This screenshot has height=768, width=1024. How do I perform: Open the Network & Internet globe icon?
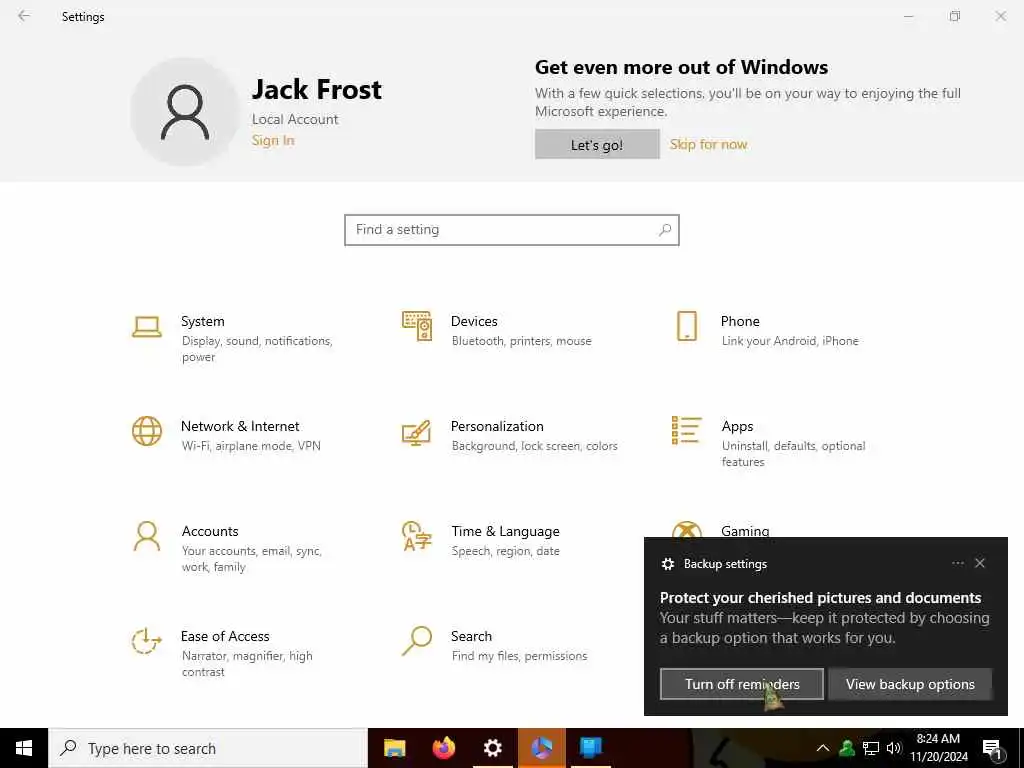pos(147,431)
